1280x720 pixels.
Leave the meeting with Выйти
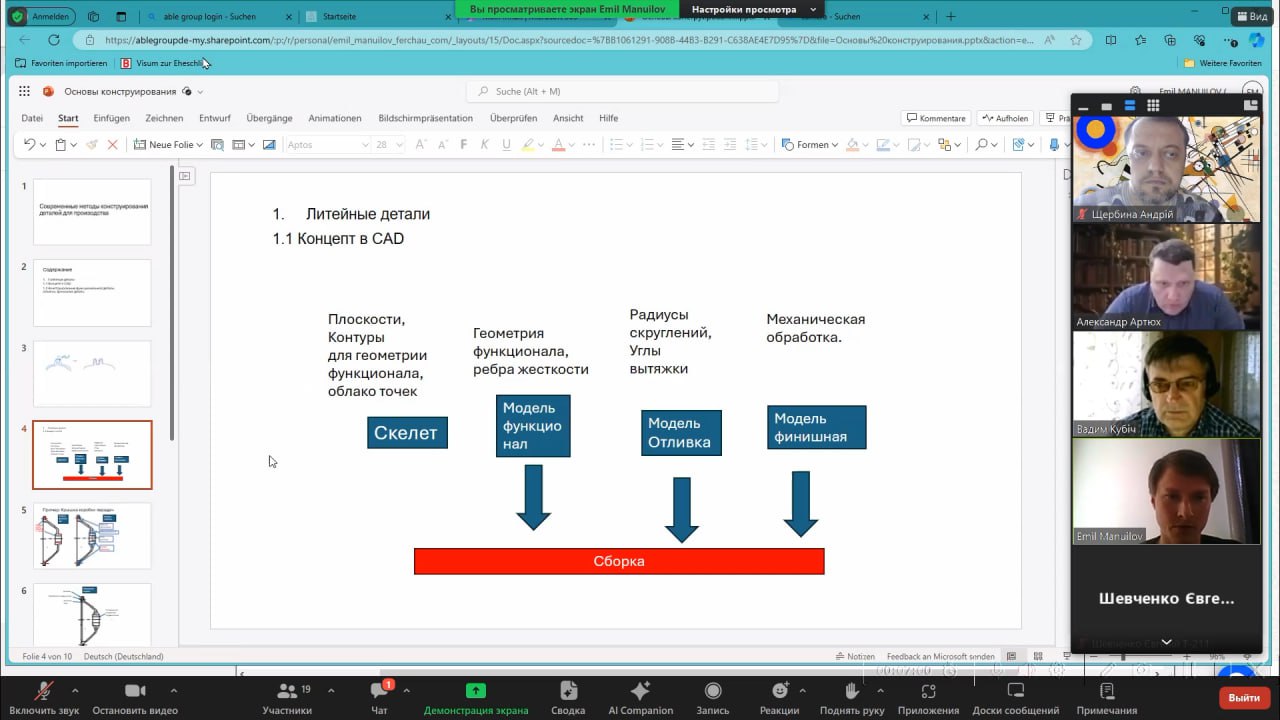(1244, 697)
